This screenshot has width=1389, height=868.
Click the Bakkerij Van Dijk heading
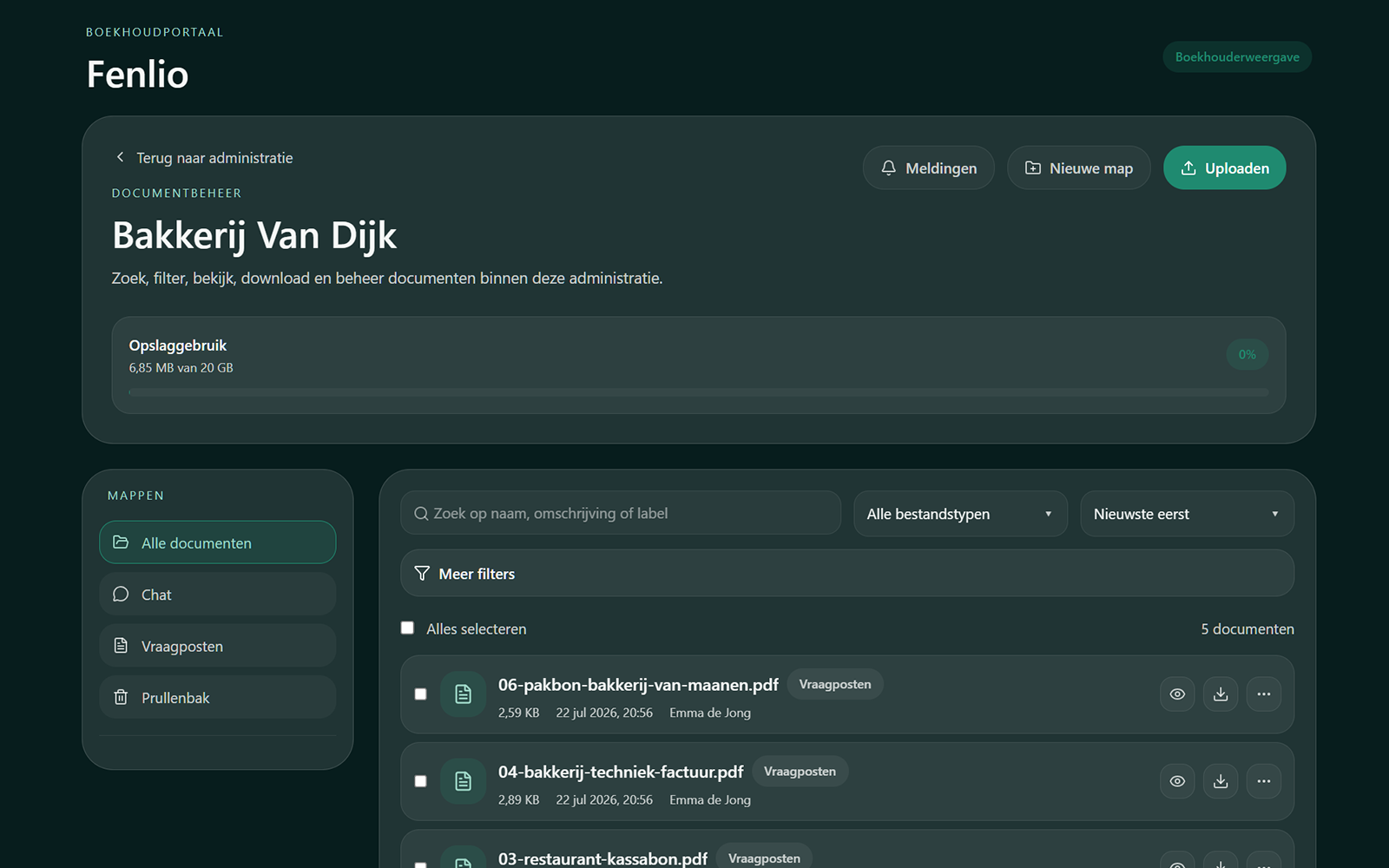[254, 235]
